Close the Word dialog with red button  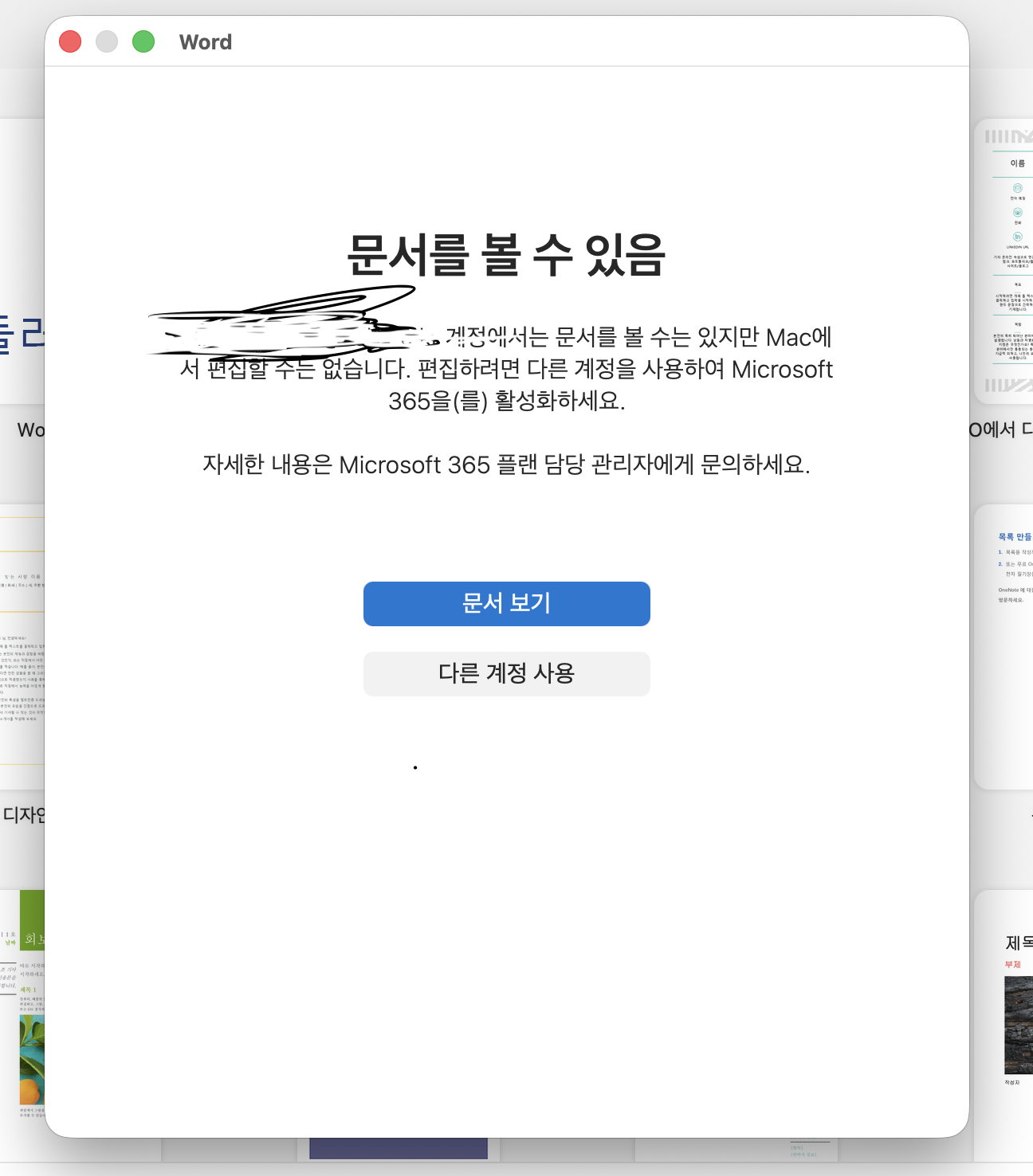pos(70,41)
